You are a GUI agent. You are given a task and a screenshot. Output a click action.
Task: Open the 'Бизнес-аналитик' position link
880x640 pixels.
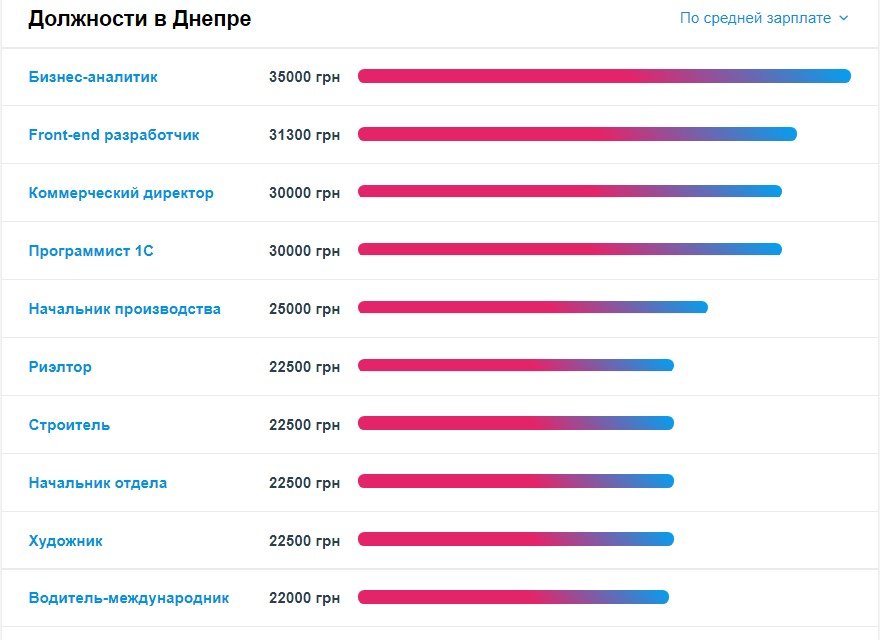pyautogui.click(x=93, y=77)
